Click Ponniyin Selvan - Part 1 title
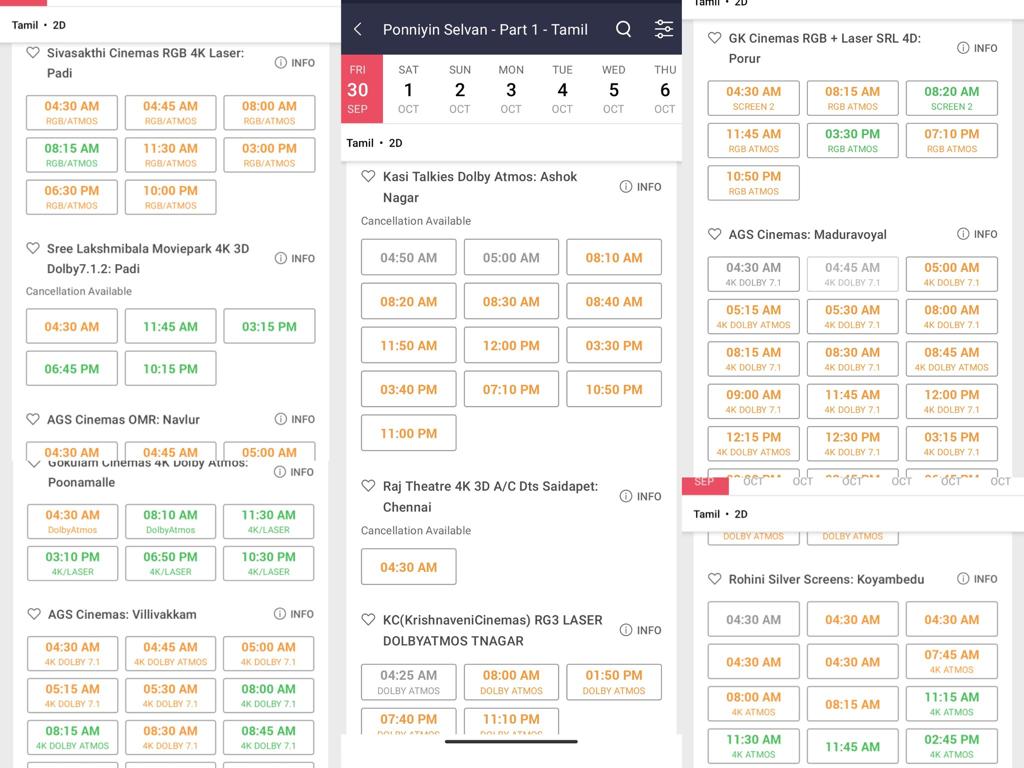Image resolution: width=1024 pixels, height=768 pixels. (x=485, y=29)
